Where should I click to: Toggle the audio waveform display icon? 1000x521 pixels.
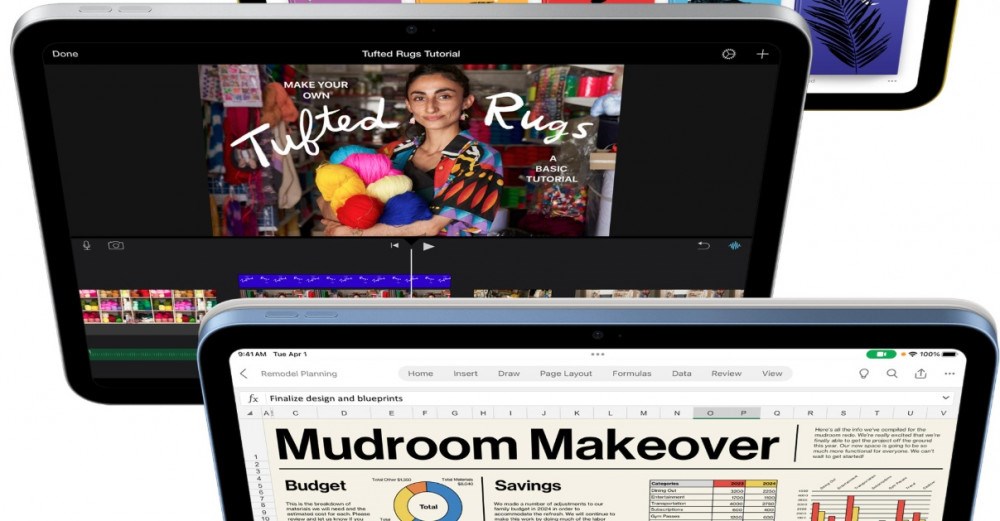[x=735, y=246]
